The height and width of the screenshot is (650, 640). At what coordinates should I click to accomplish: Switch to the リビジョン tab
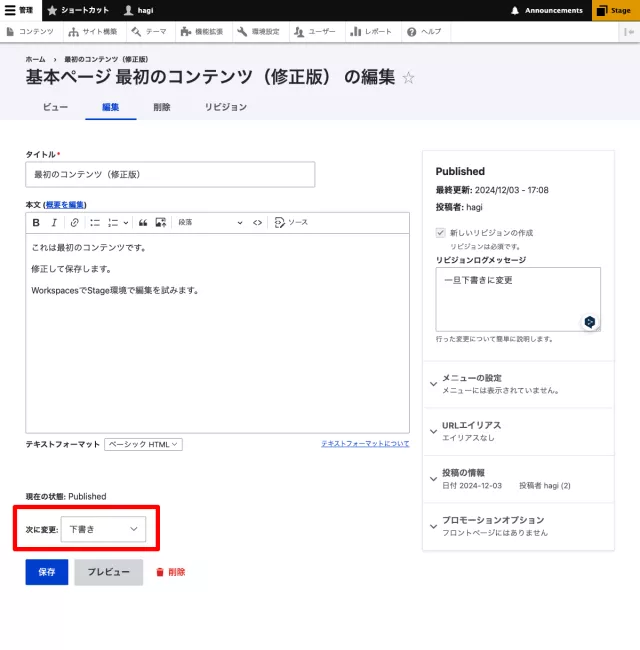coord(225,107)
